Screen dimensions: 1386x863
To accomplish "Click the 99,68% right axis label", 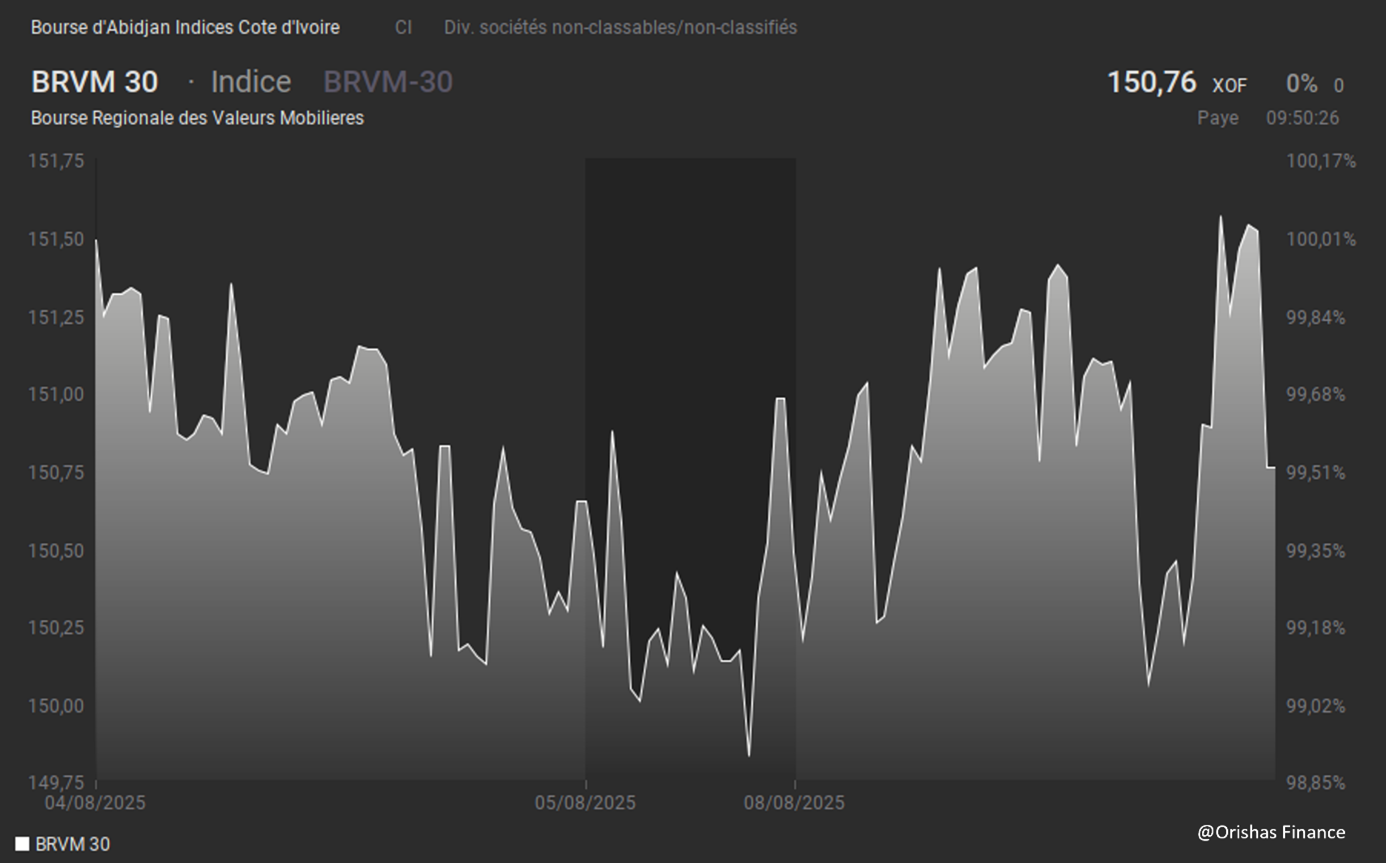I will click(1317, 394).
